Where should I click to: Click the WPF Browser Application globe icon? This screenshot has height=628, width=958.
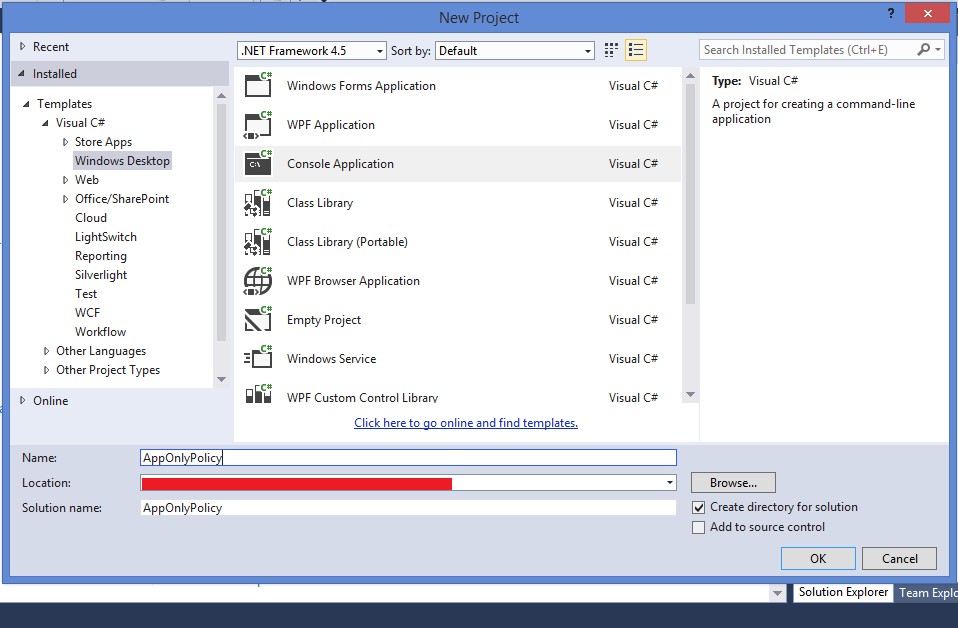[x=258, y=280]
